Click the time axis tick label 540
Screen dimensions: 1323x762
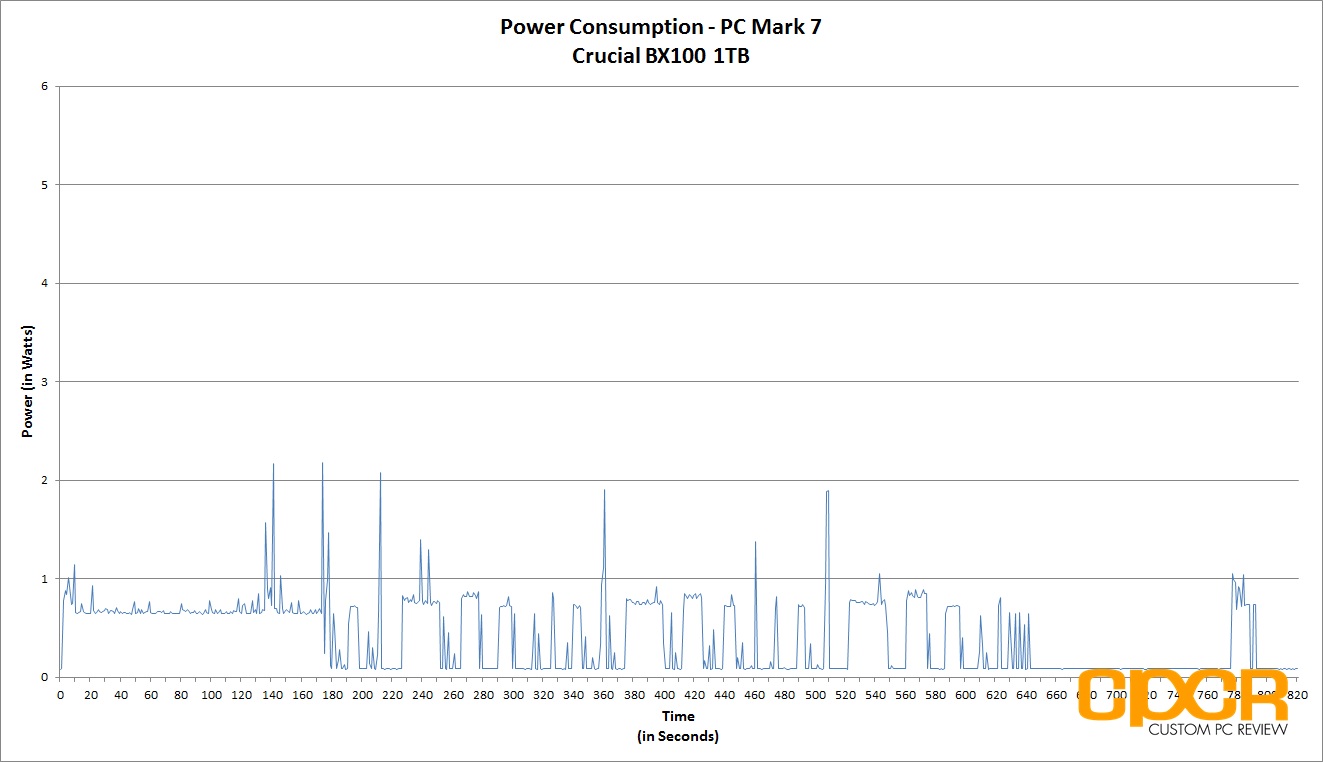tap(875, 694)
